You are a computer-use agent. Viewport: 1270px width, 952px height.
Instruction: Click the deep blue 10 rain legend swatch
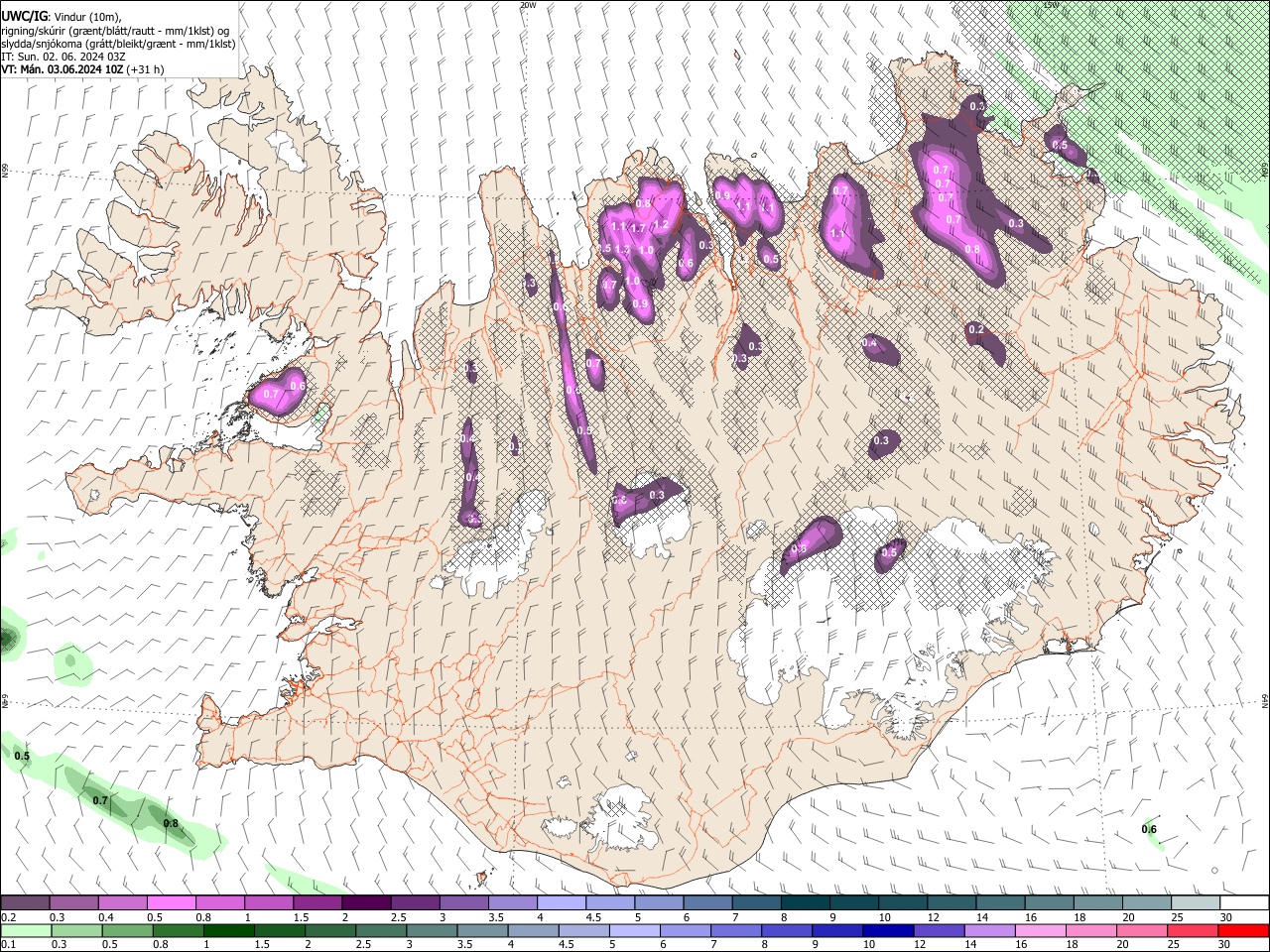pyautogui.click(x=886, y=930)
